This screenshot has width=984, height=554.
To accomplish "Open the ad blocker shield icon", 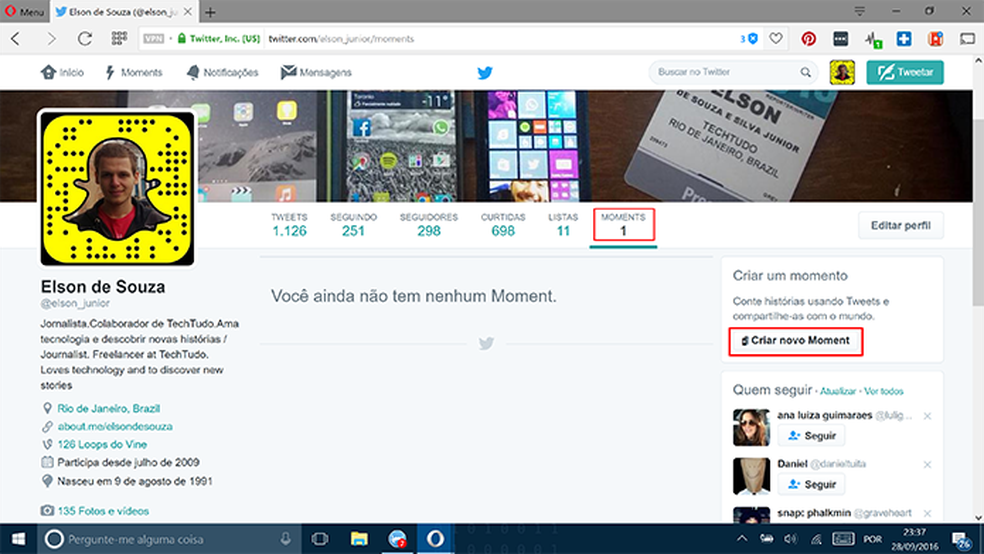I will (x=752, y=39).
